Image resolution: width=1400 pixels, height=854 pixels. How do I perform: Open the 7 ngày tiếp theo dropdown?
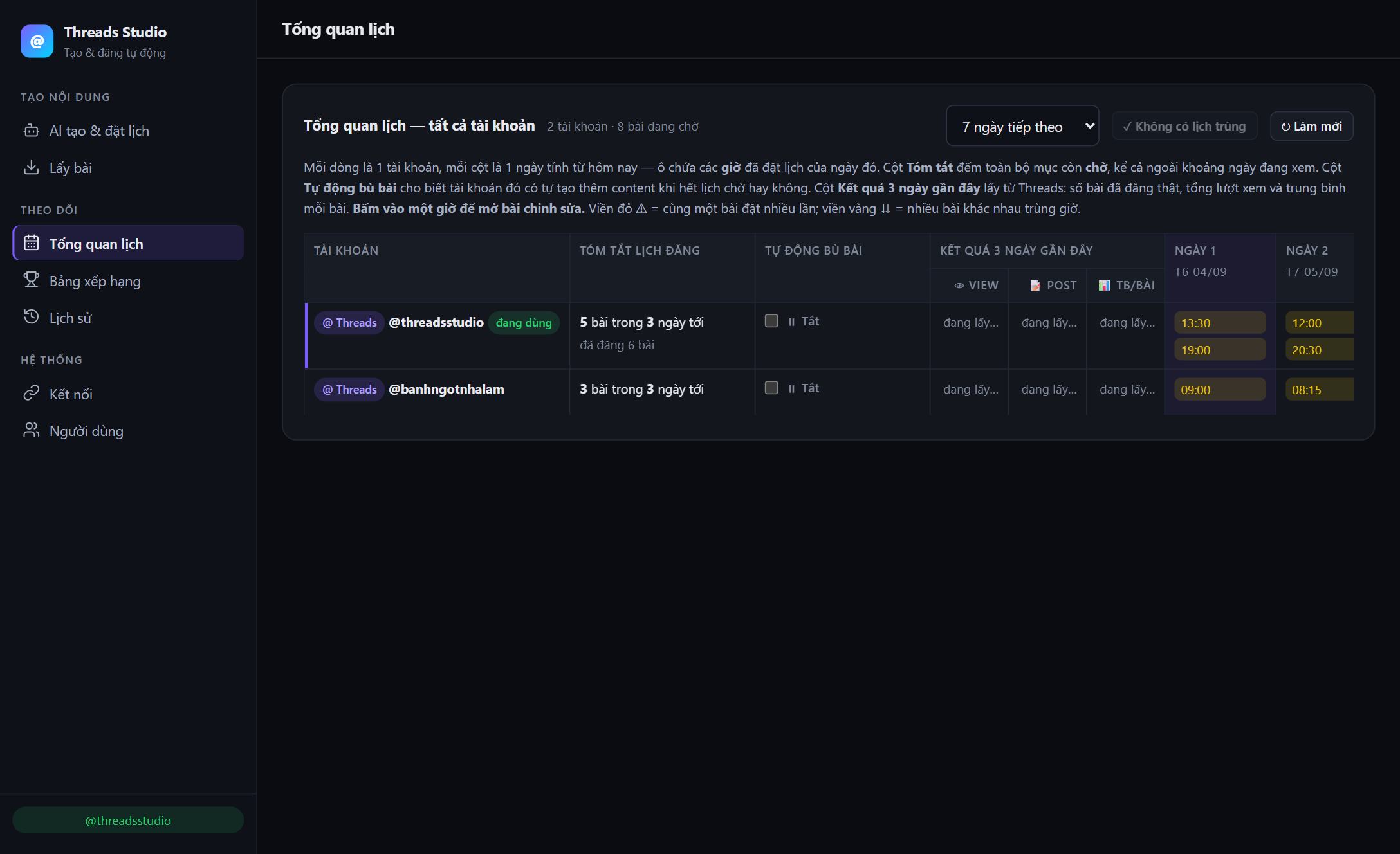(1022, 126)
